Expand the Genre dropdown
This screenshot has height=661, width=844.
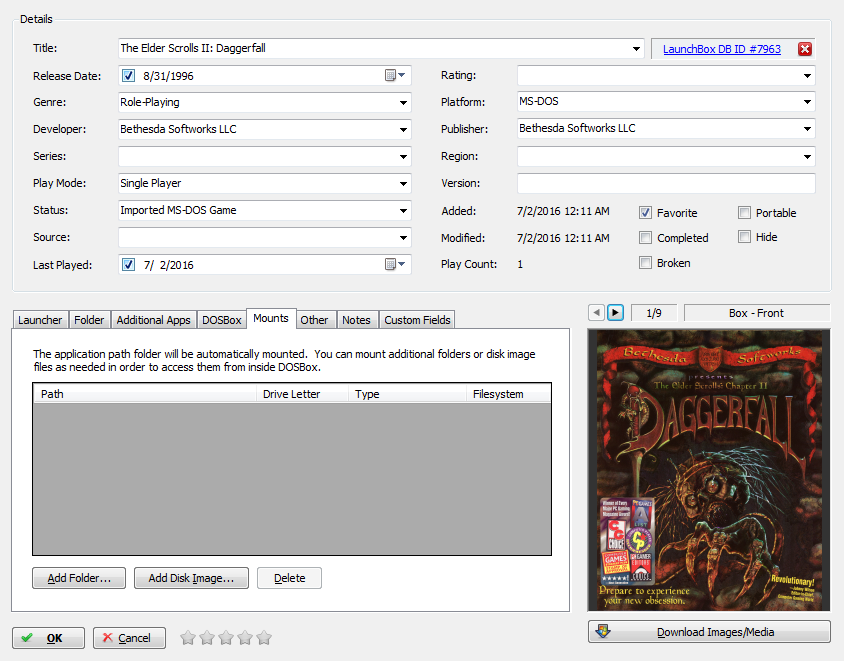click(x=403, y=102)
